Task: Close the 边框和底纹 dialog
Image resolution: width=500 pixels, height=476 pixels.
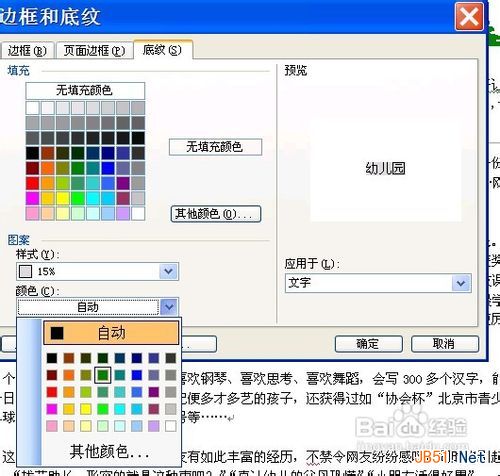Action: pyautogui.click(x=469, y=16)
